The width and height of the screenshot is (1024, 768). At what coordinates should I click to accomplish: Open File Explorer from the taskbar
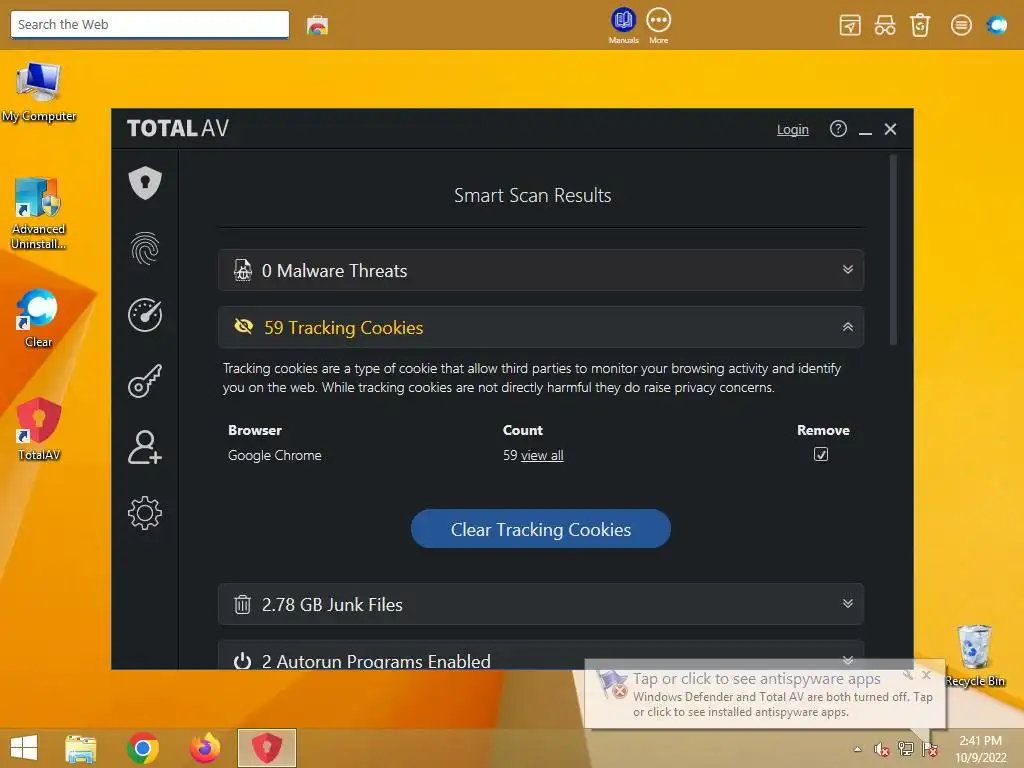80,748
